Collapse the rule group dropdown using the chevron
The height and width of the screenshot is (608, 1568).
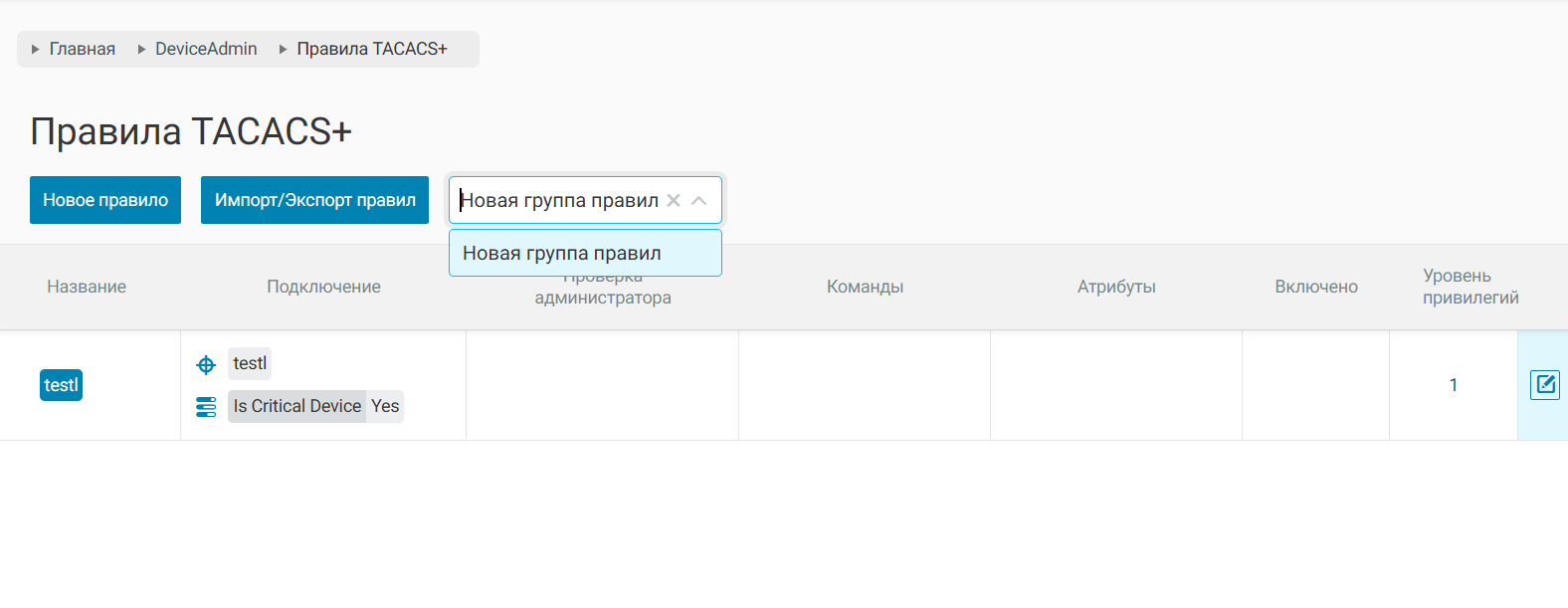point(699,200)
